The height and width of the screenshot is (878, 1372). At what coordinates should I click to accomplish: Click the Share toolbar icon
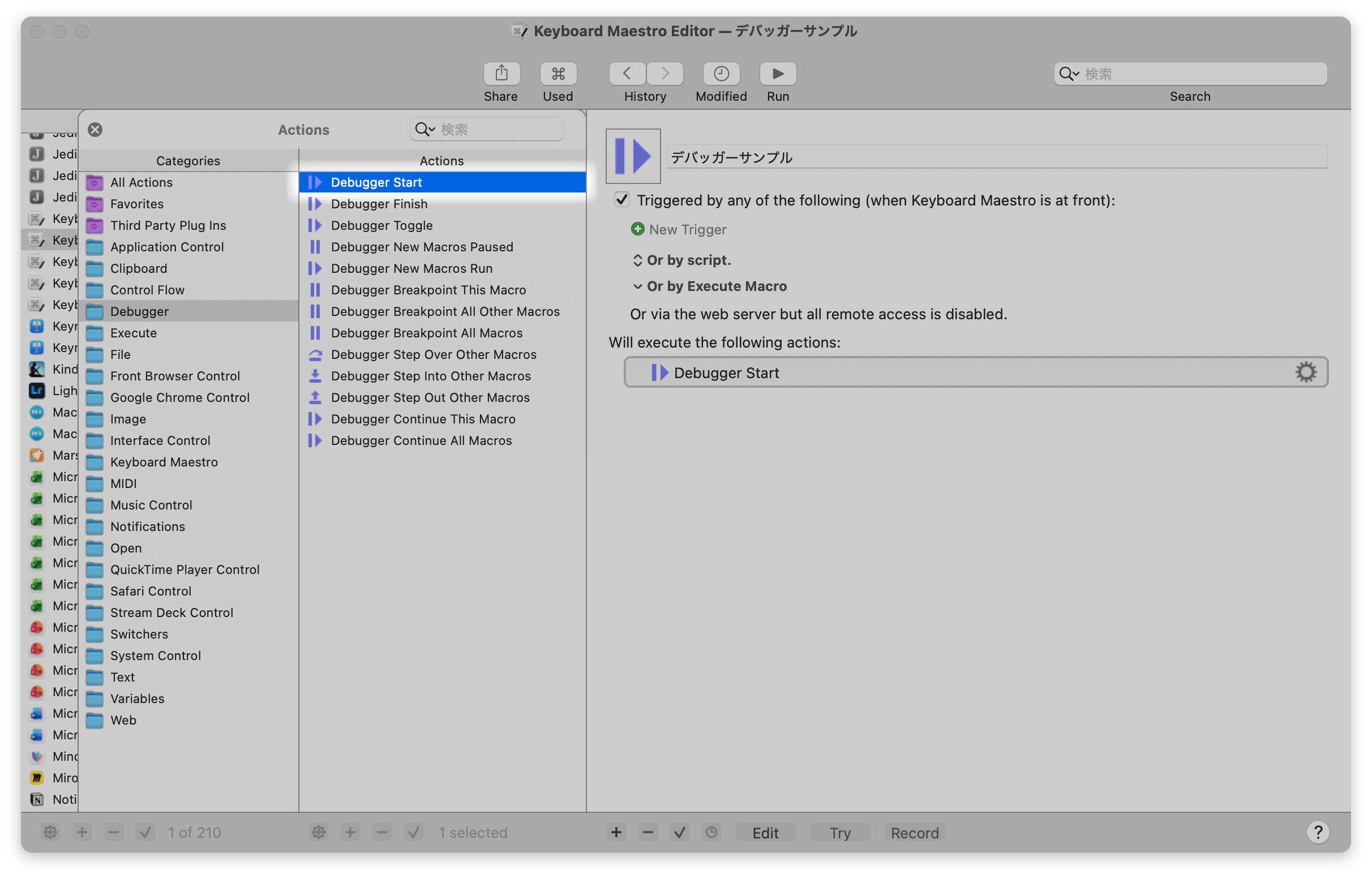(x=501, y=74)
